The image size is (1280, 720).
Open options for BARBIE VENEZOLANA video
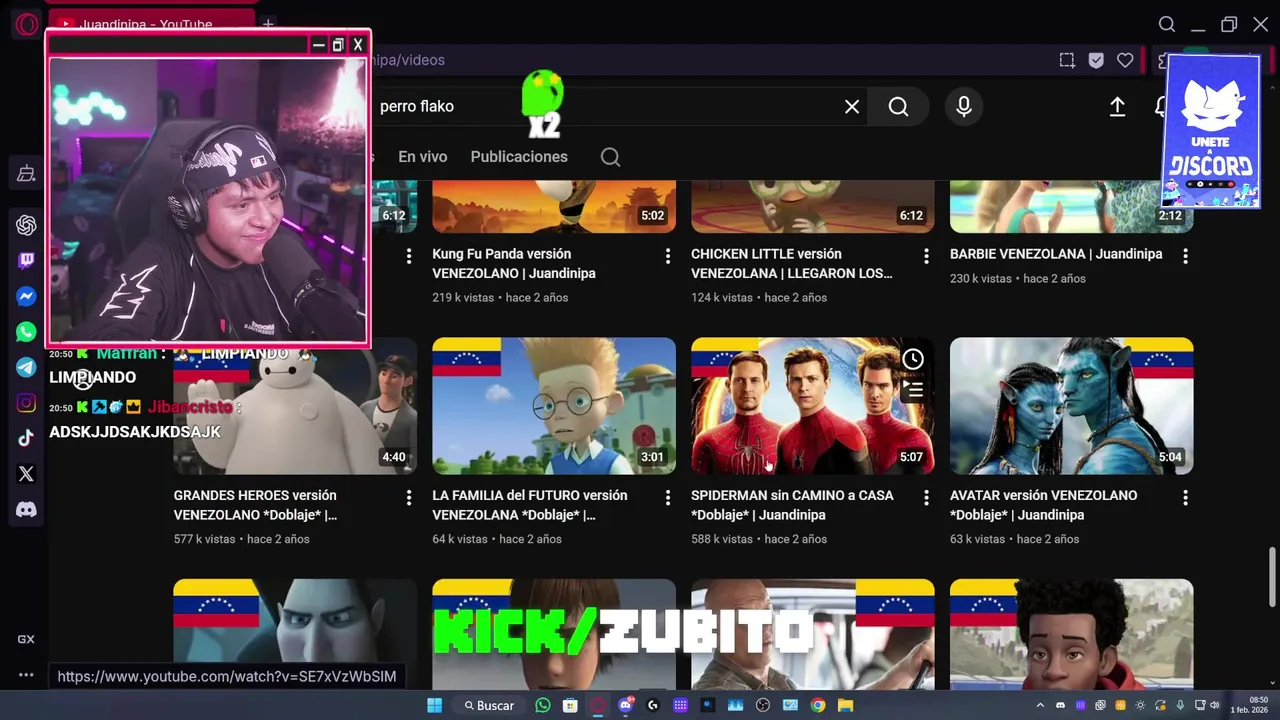(x=1185, y=256)
